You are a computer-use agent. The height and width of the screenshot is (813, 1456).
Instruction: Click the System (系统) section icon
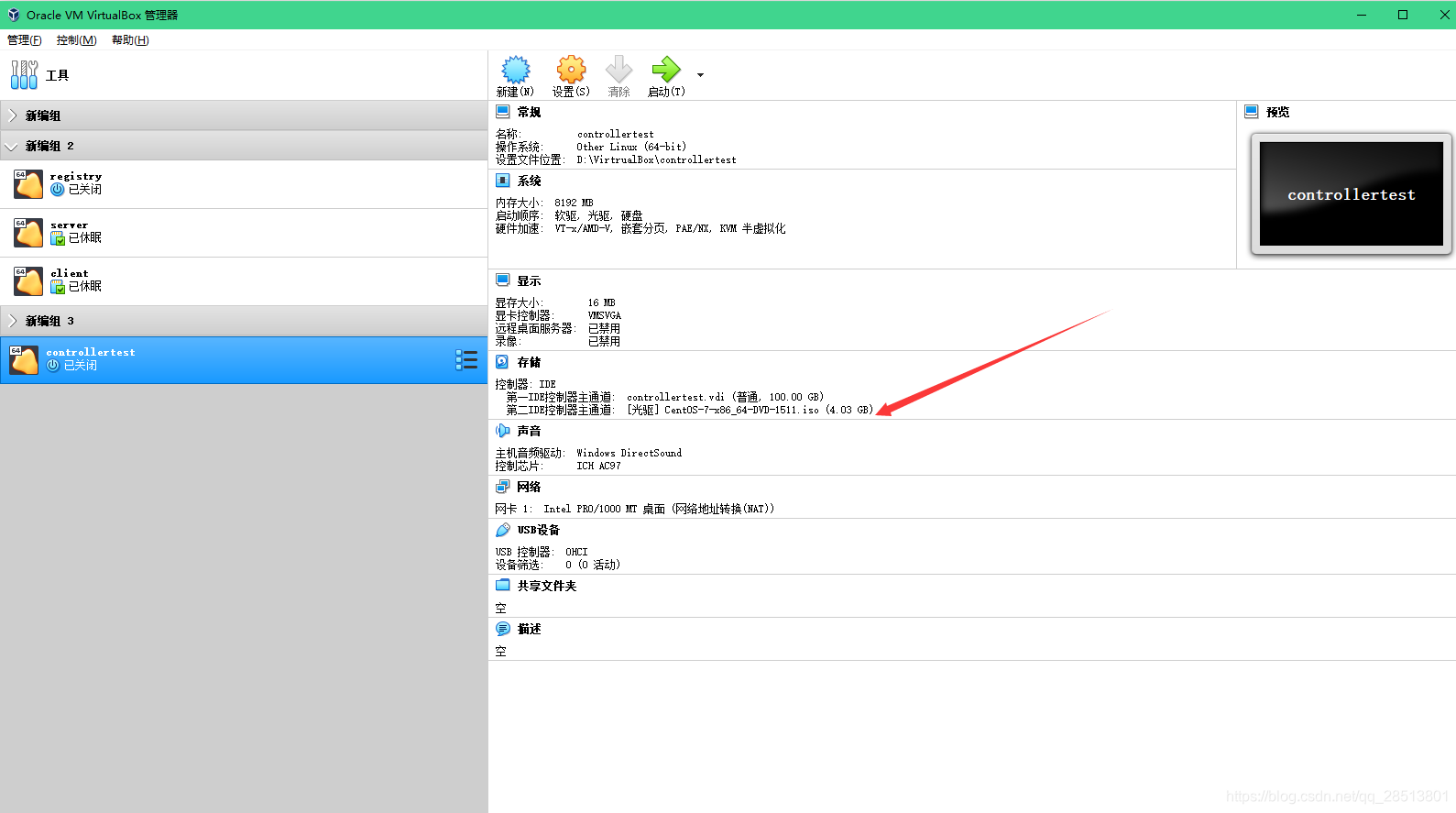502,181
